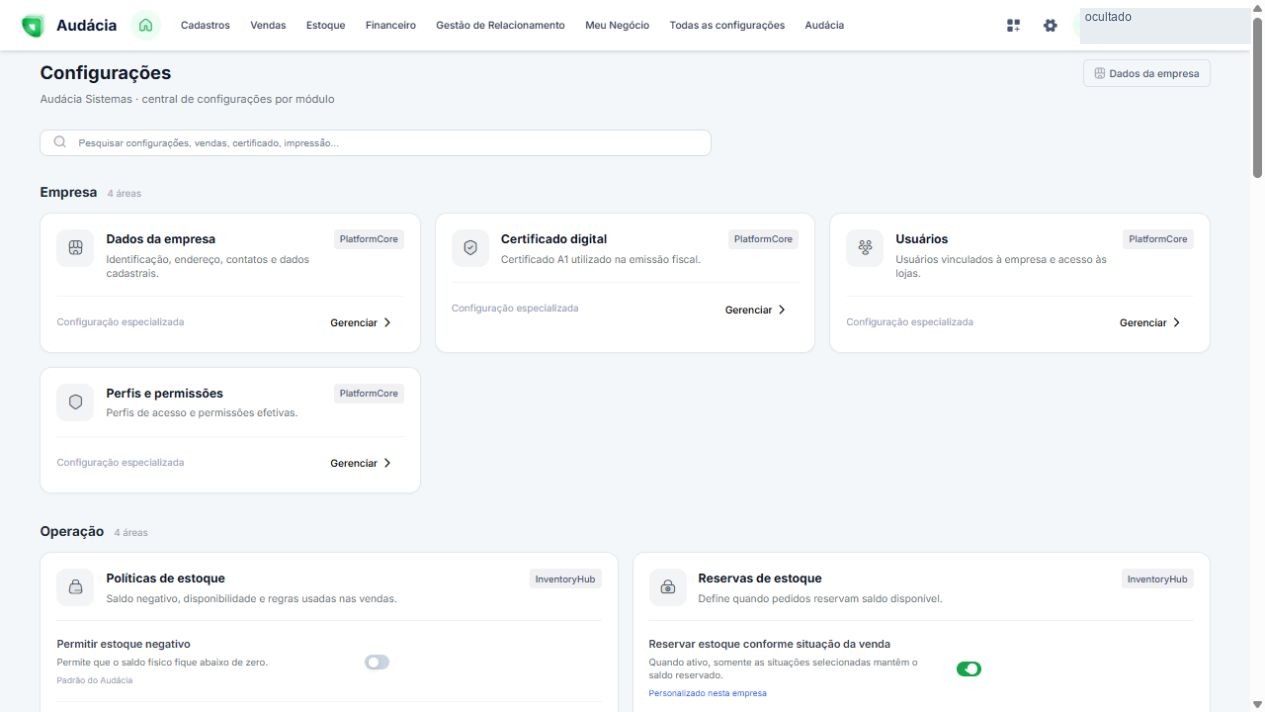The height and width of the screenshot is (712, 1265).
Task: Click the Reservas de estoque title
Action: point(759,578)
